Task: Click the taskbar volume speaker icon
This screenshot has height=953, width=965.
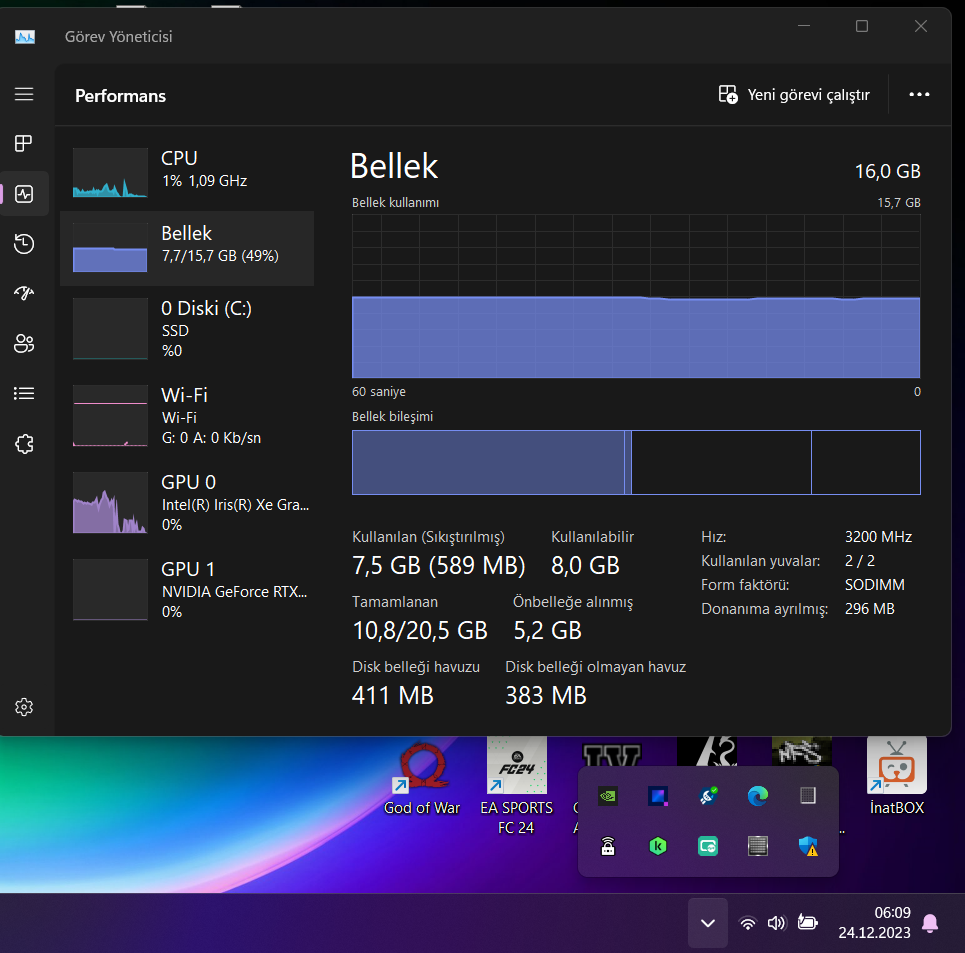Action: 777,923
